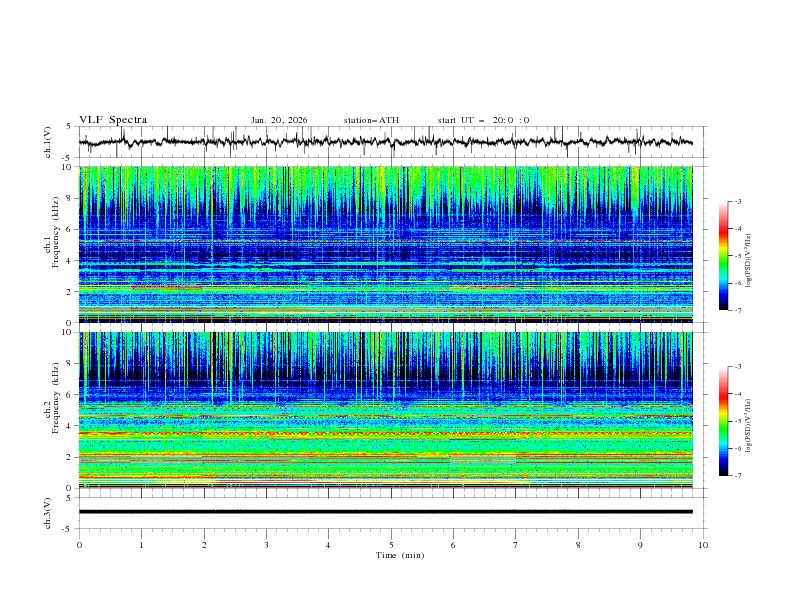Select the ch.2 "Frequency (kHz)" axis label
This screenshot has height=612, width=792.
[x=56, y=398]
